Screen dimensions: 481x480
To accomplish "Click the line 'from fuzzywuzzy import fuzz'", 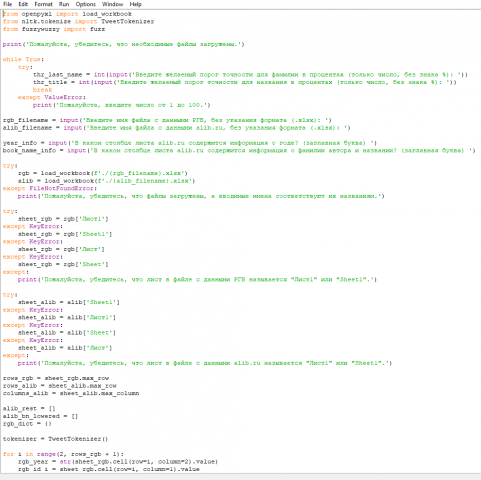I will point(54,29).
